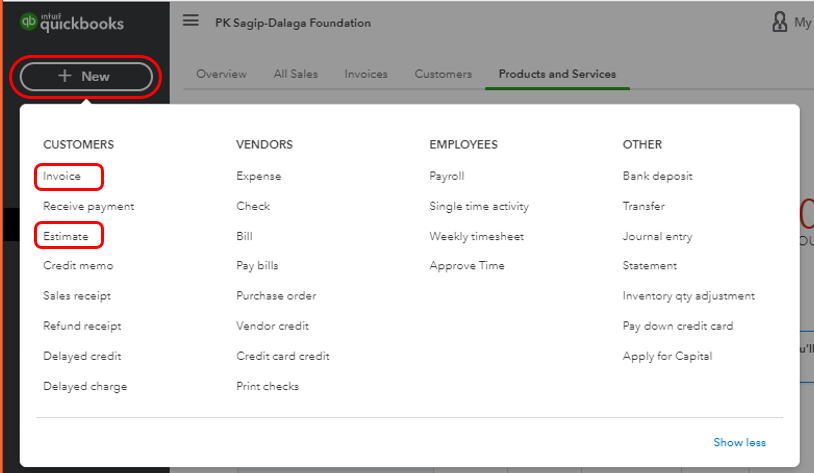Select Receive payment option

click(88, 206)
